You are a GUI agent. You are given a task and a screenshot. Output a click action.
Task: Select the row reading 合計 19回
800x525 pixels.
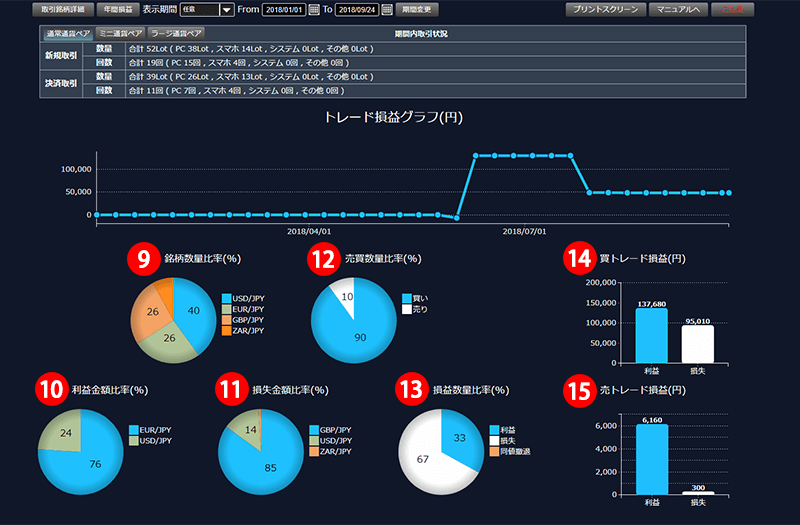click(x=435, y=63)
